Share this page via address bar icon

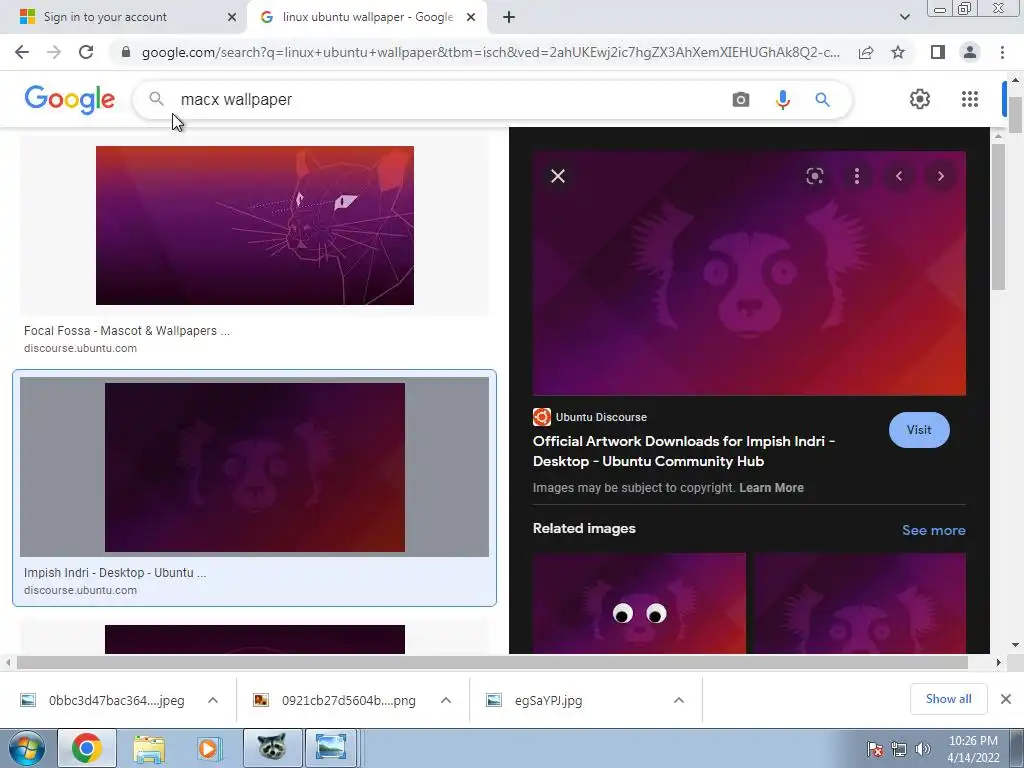866,52
